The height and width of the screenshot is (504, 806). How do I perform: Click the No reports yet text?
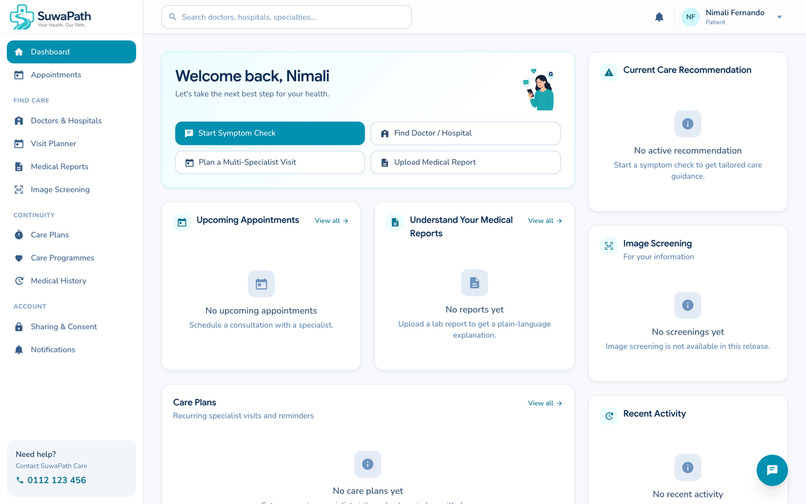(x=474, y=310)
